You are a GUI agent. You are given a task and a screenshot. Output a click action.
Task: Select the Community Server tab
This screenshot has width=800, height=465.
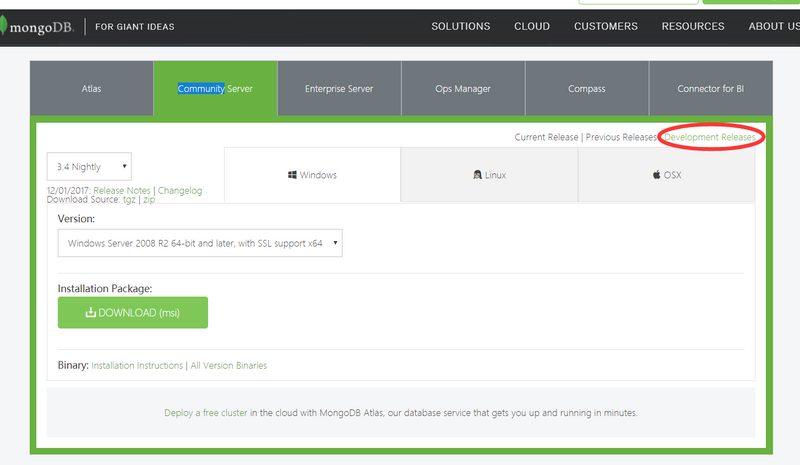pos(215,88)
